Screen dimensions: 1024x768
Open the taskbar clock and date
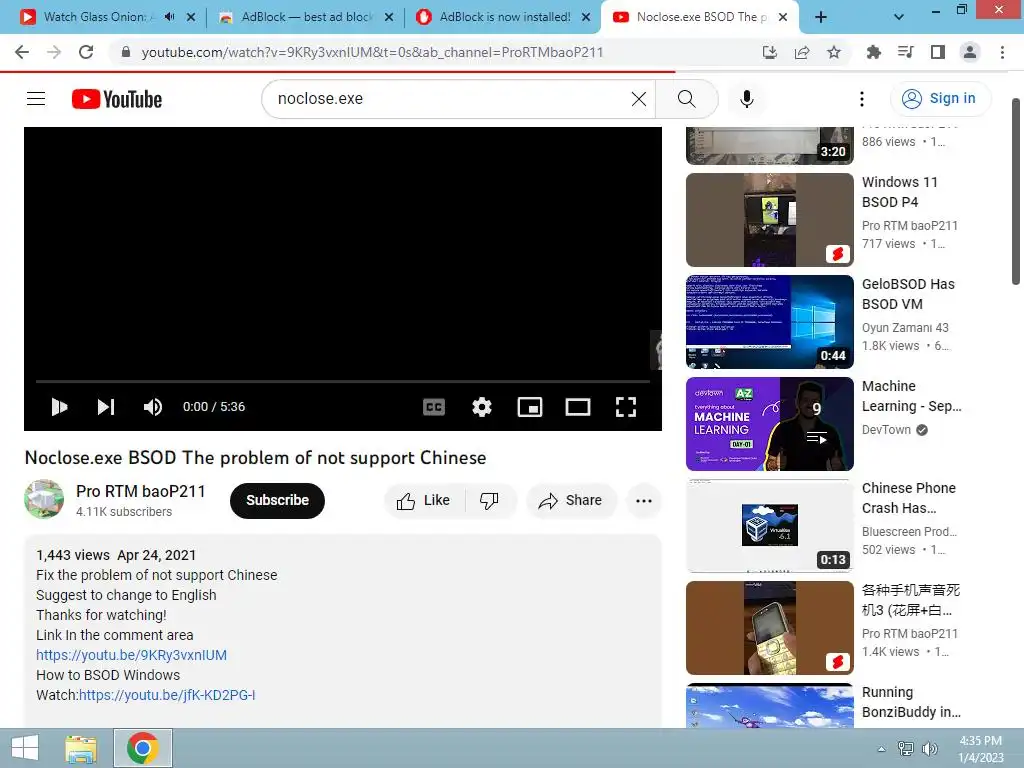pos(980,749)
